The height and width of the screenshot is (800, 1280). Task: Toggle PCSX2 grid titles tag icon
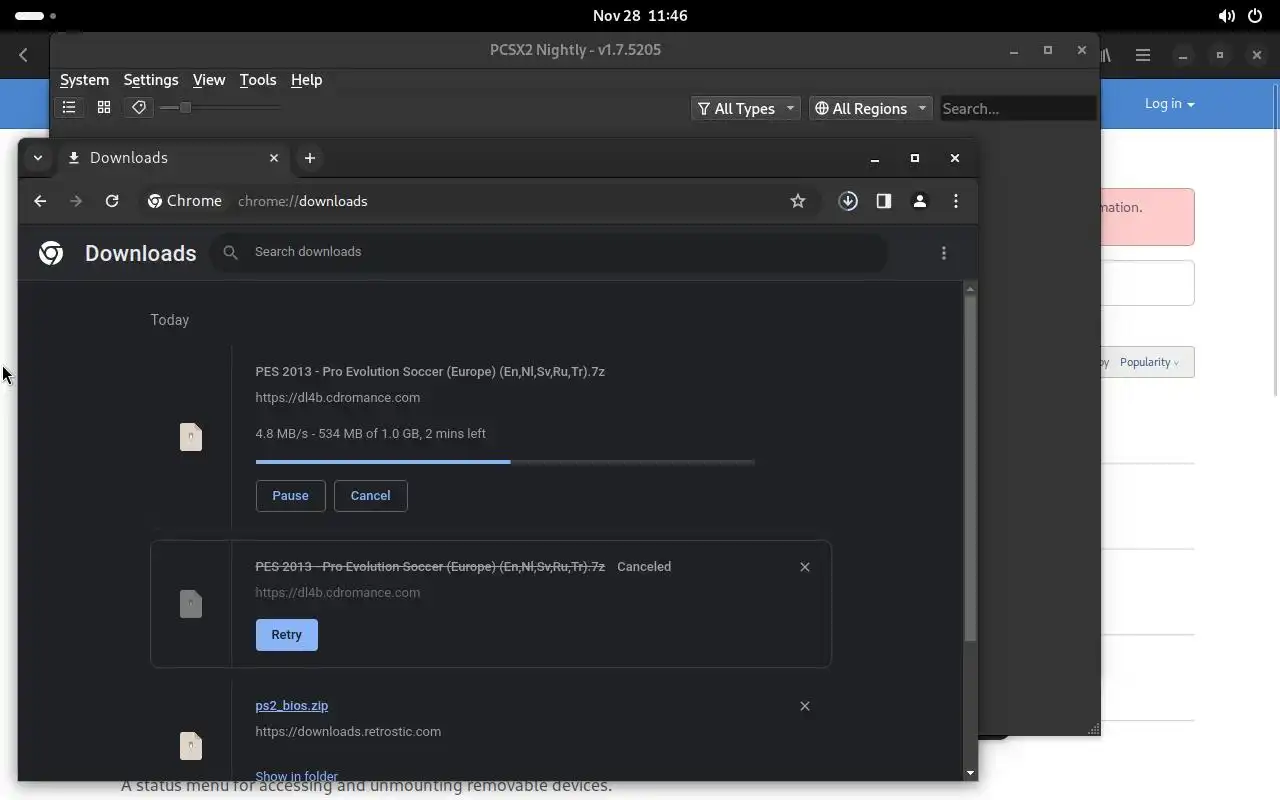point(139,107)
